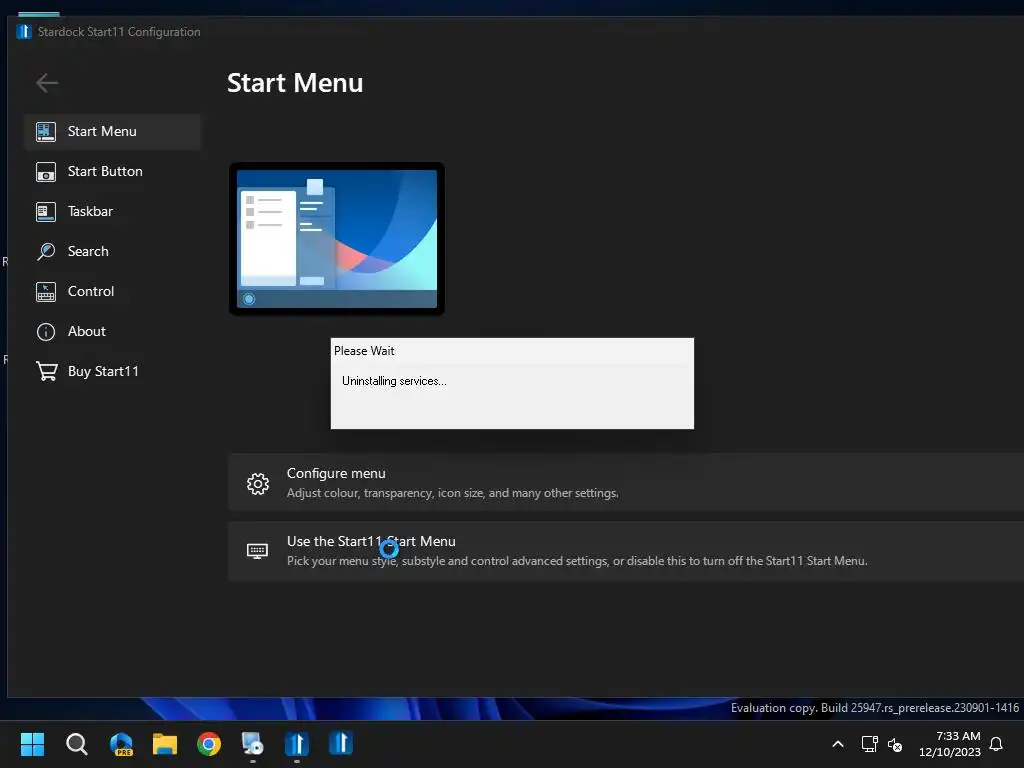Open clock showing 7:33 AM

coord(950,744)
